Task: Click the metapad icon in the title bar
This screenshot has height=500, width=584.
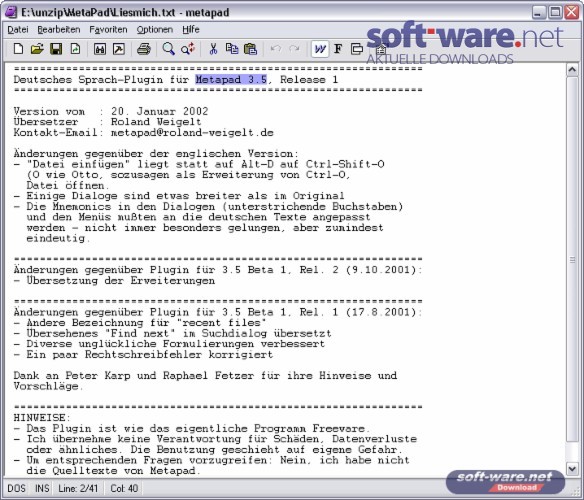Action: (x=10, y=12)
